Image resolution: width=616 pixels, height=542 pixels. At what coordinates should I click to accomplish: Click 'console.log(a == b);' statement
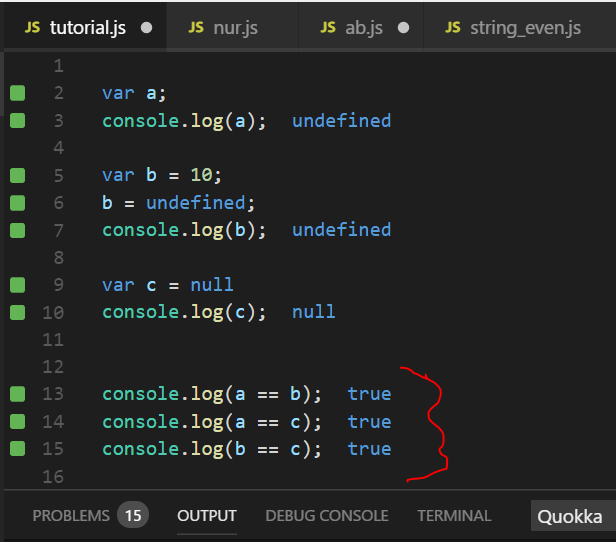pos(212,394)
